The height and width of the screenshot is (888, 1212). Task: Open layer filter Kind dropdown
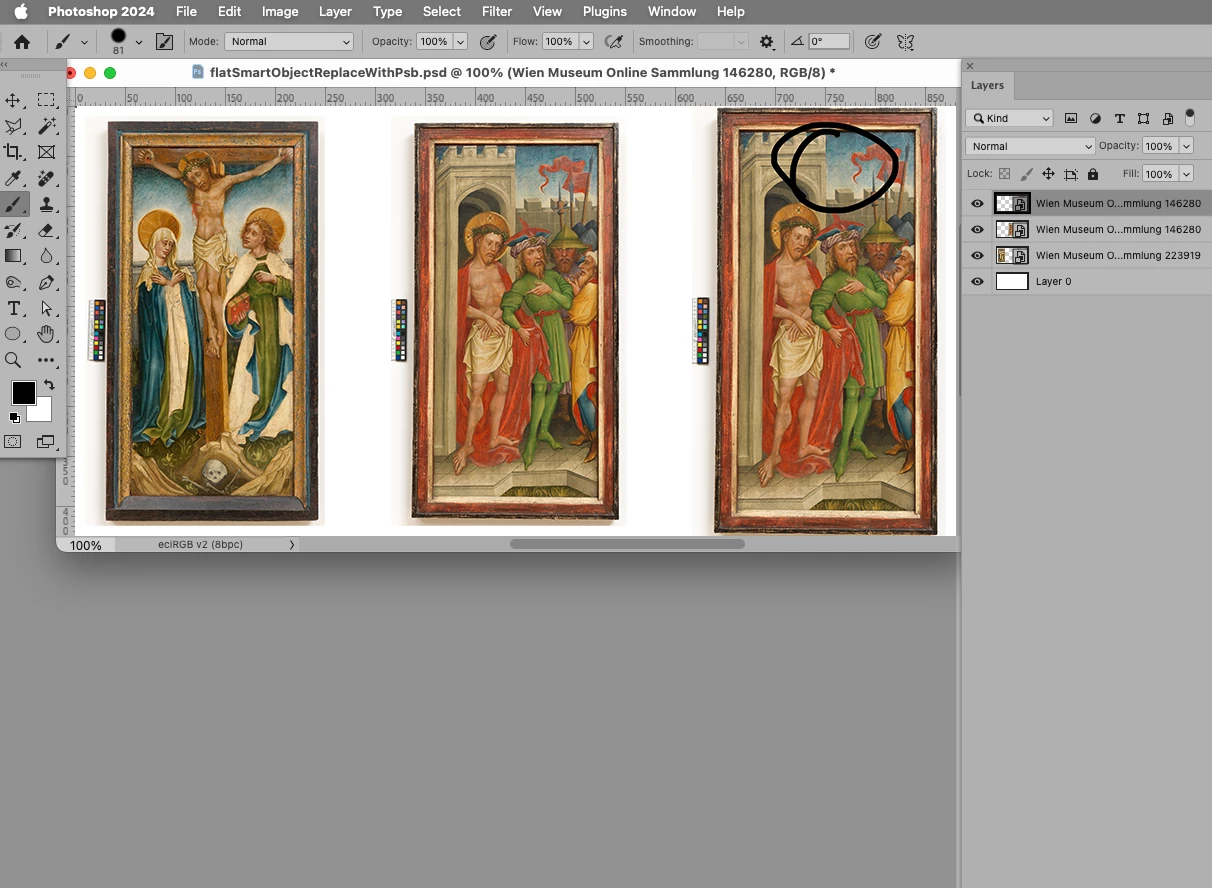point(1010,118)
